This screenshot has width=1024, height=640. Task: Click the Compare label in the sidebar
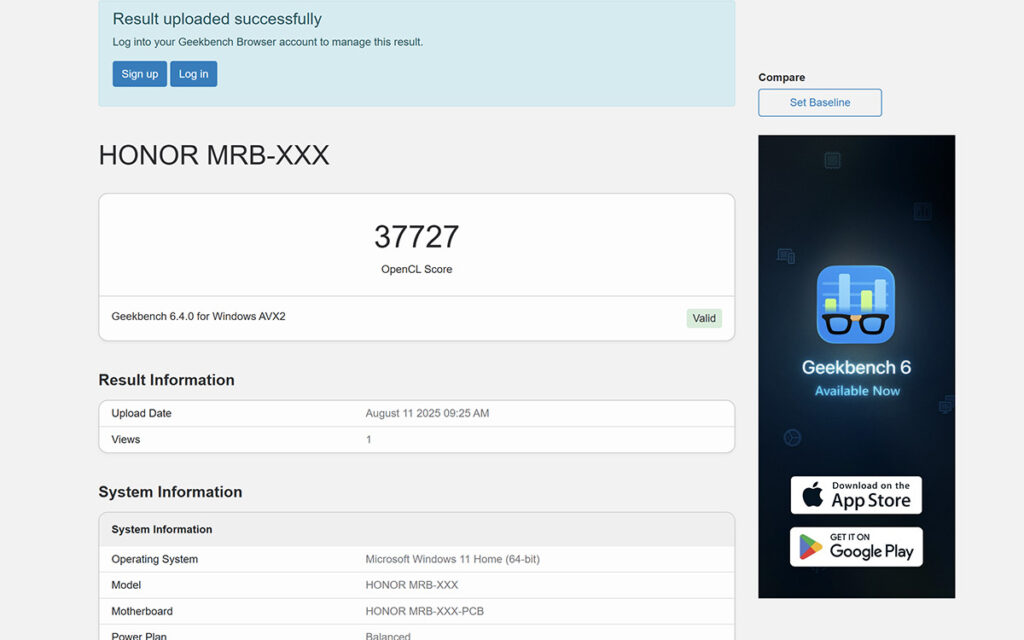(x=782, y=77)
